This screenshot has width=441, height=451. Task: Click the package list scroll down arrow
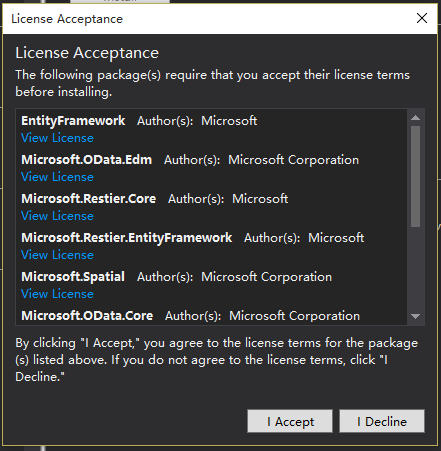point(415,316)
